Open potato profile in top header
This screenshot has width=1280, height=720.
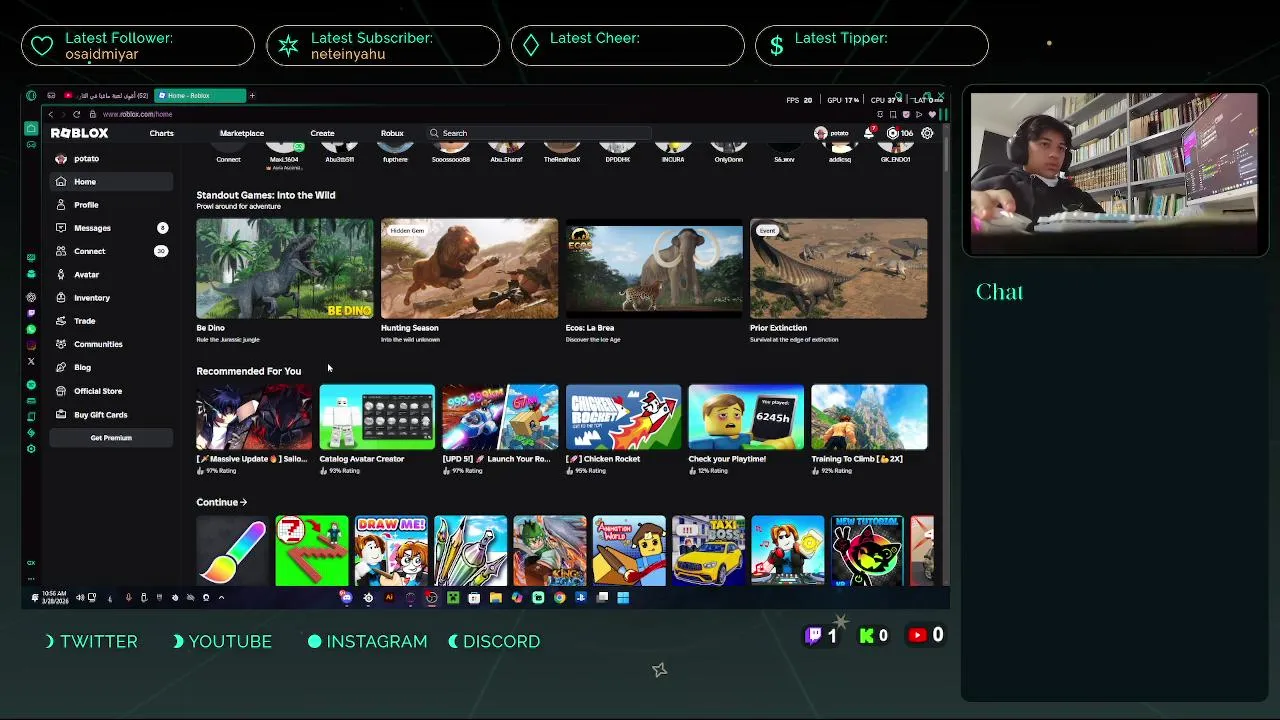832,133
